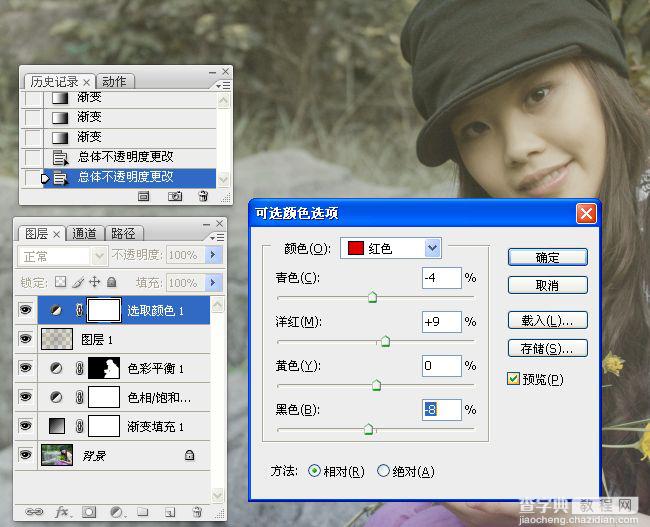This screenshot has height=527, width=650.
Task: Click adjustment icon of 色彩平衡 1 layer
Action: pos(56,368)
